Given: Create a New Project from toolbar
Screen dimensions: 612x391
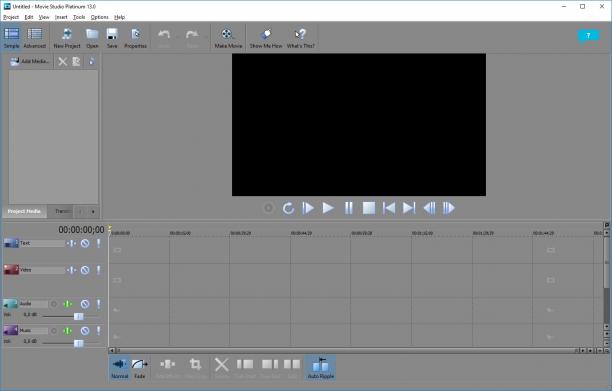Looking at the screenshot, I should [x=67, y=38].
